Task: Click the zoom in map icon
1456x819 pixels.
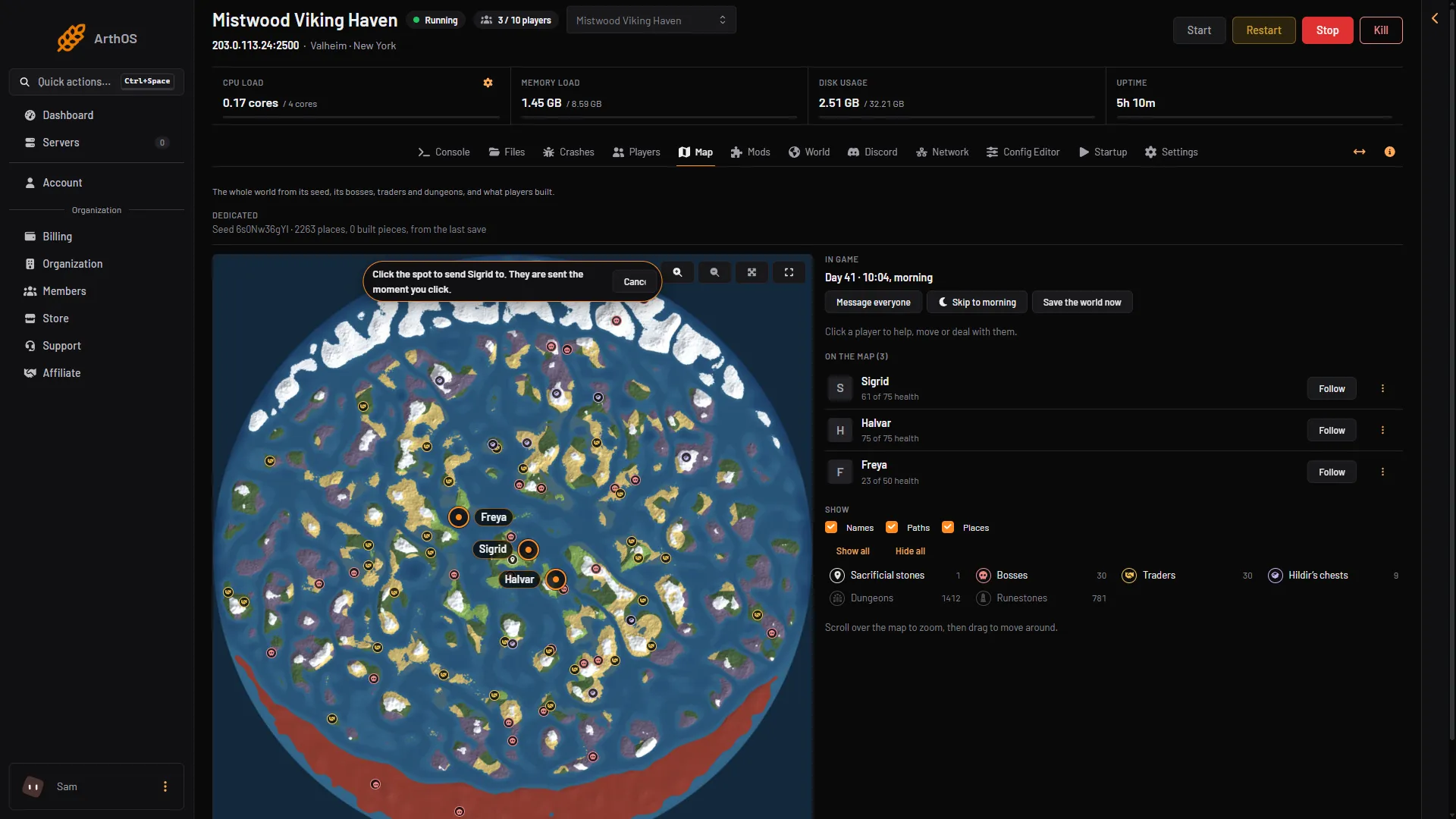Action: 677,272
